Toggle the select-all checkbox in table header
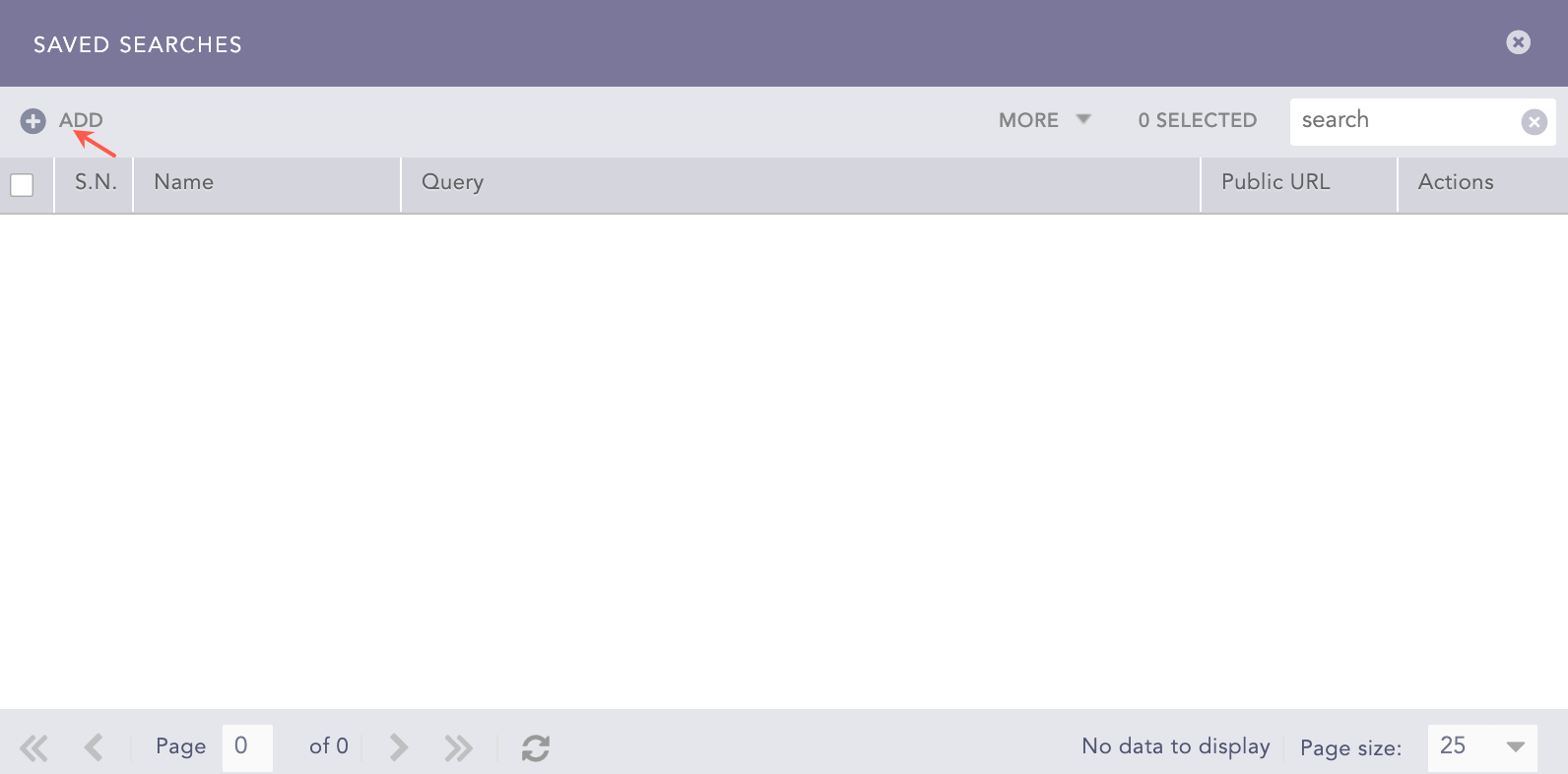 coord(22,185)
